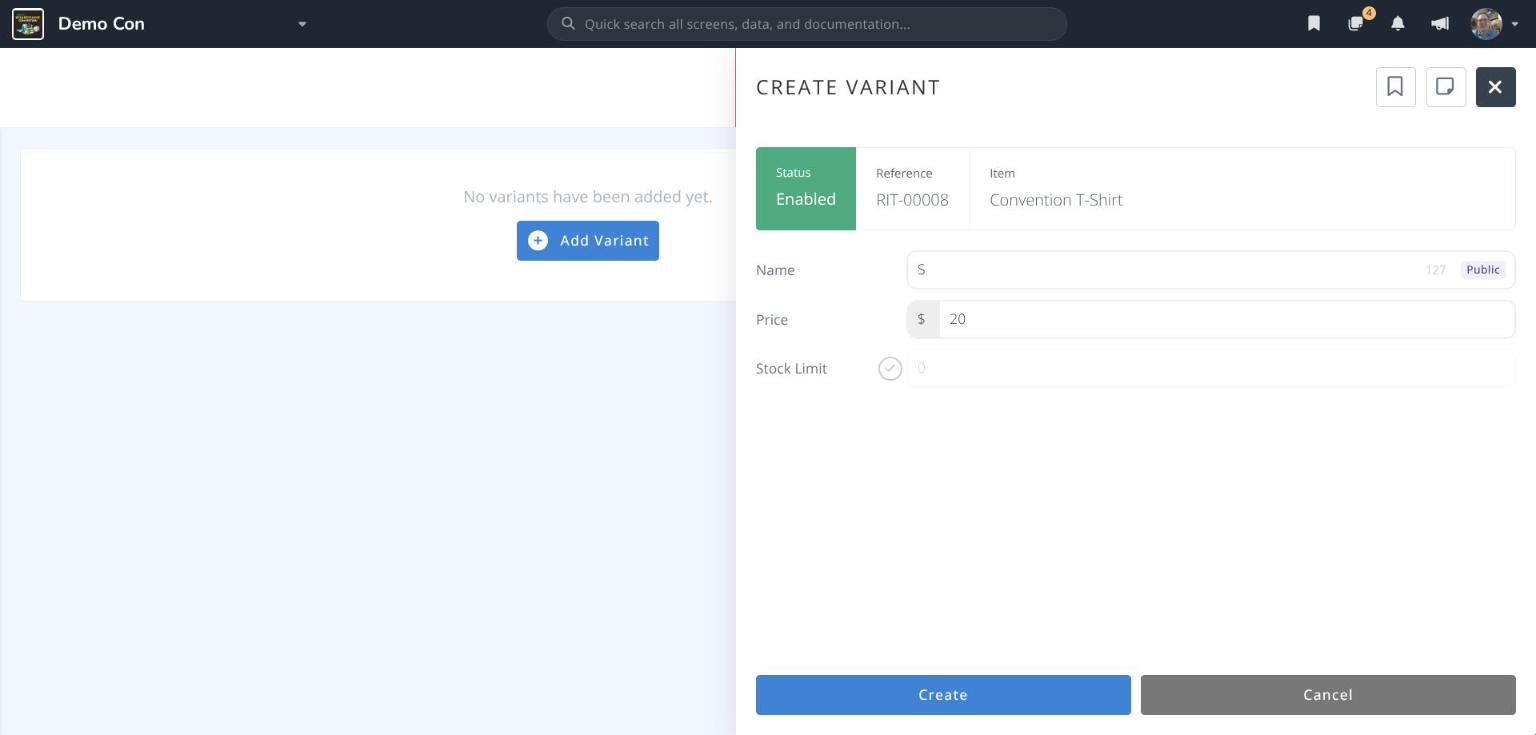This screenshot has width=1536, height=735.
Task: Click the Name input field
Action: pos(1210,270)
